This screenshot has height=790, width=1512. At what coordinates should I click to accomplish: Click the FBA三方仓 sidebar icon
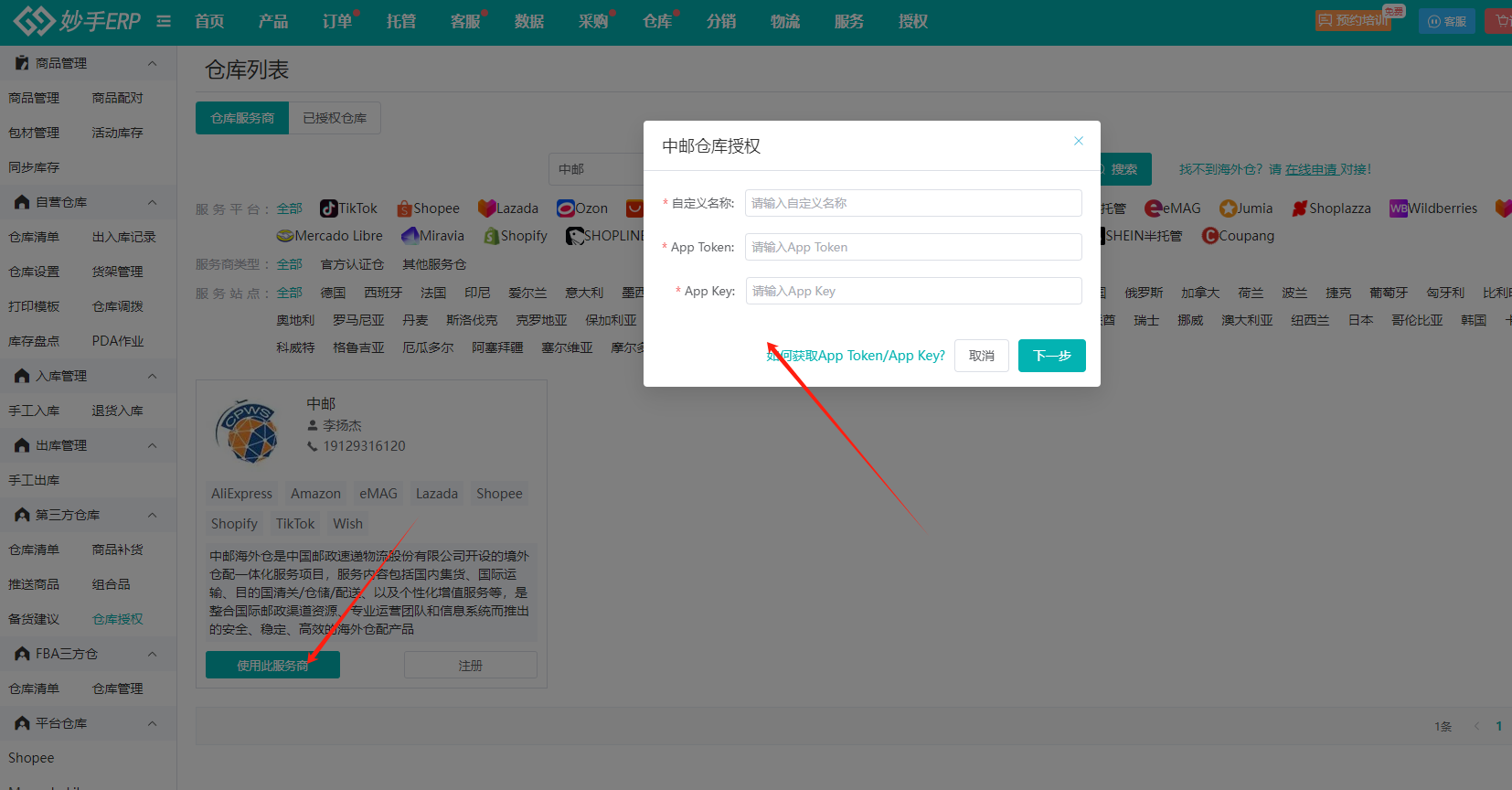(22, 654)
